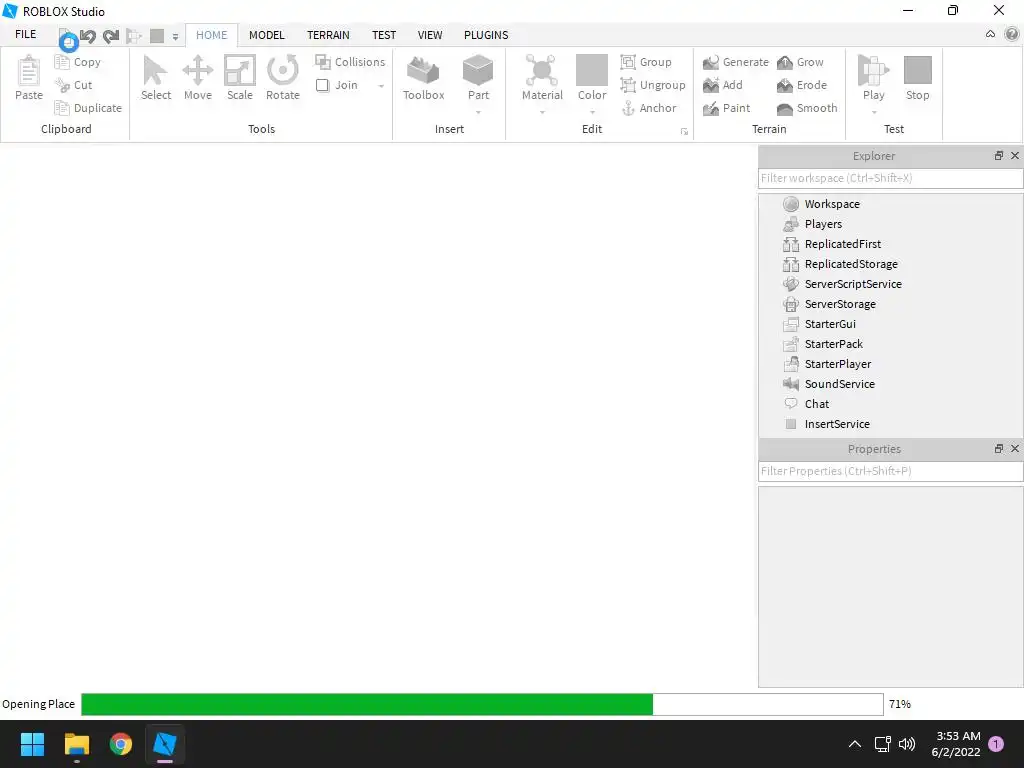Click the Copy icon in Clipboard group

click(62, 62)
